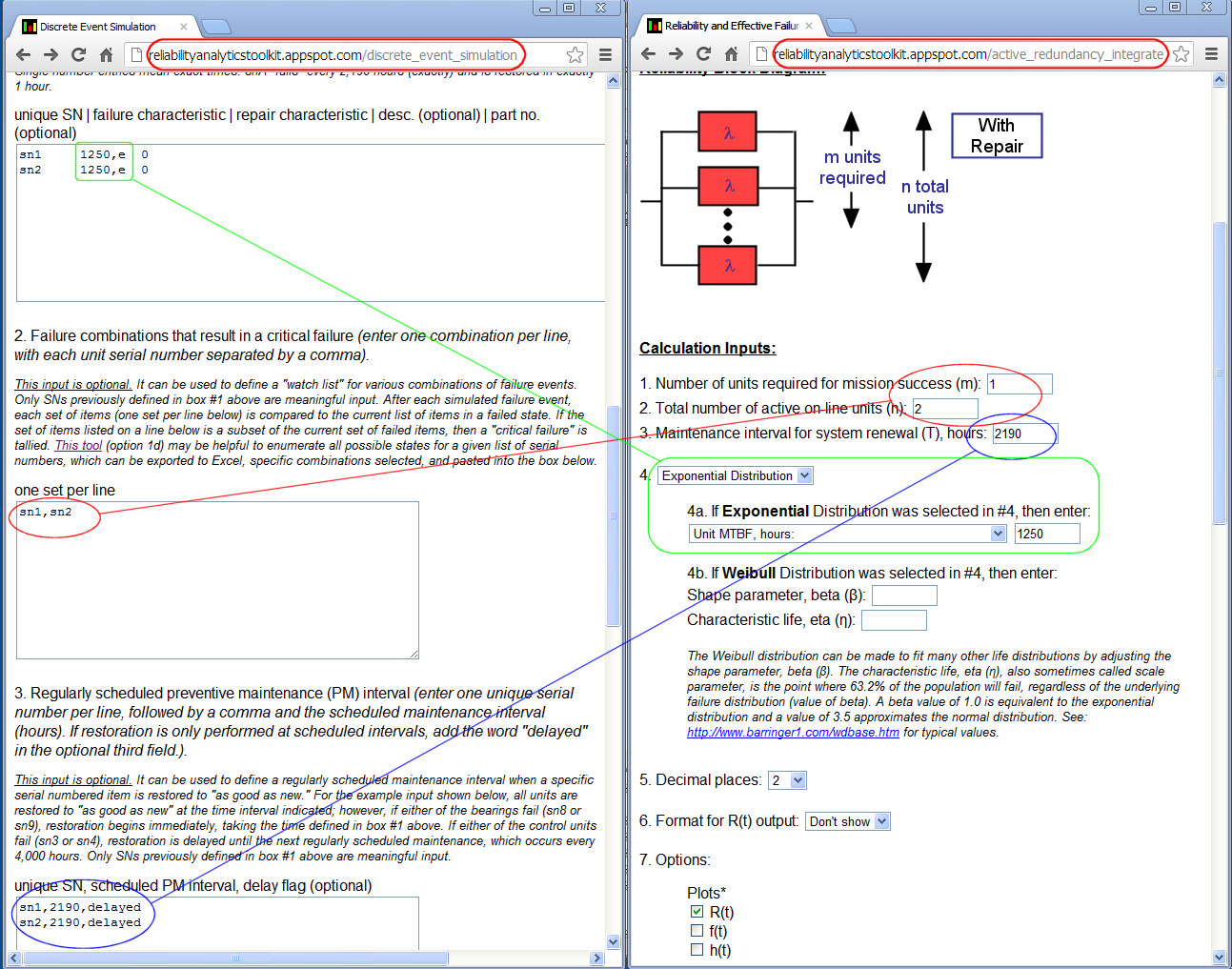Click scroll-right arrow in Discrete Event window

(x=597, y=958)
